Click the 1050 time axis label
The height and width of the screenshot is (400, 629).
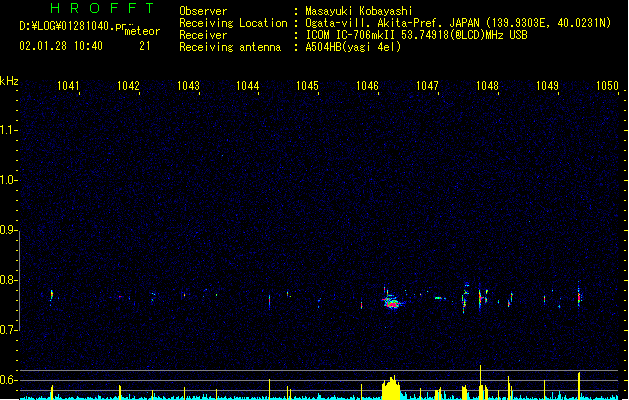point(607,86)
